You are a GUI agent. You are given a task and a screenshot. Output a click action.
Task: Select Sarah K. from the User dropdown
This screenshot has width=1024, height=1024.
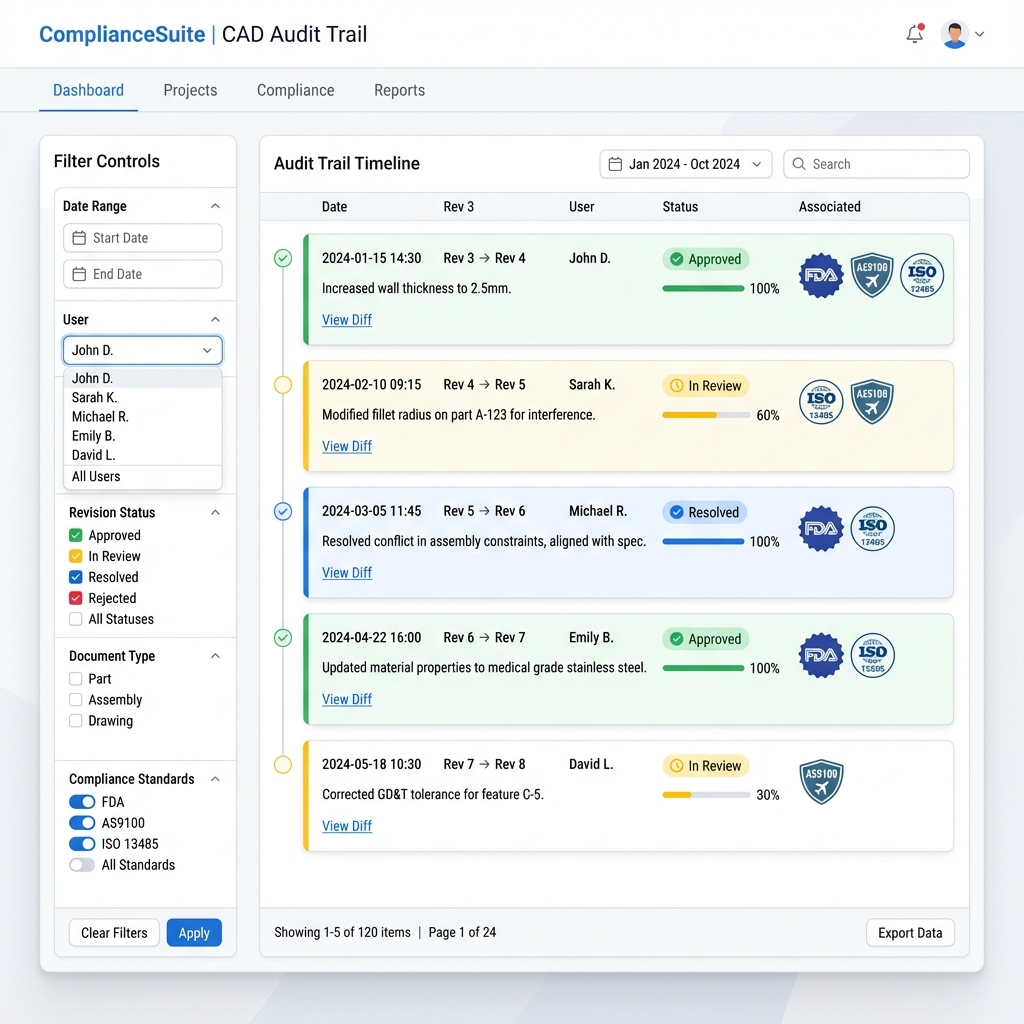(x=96, y=397)
